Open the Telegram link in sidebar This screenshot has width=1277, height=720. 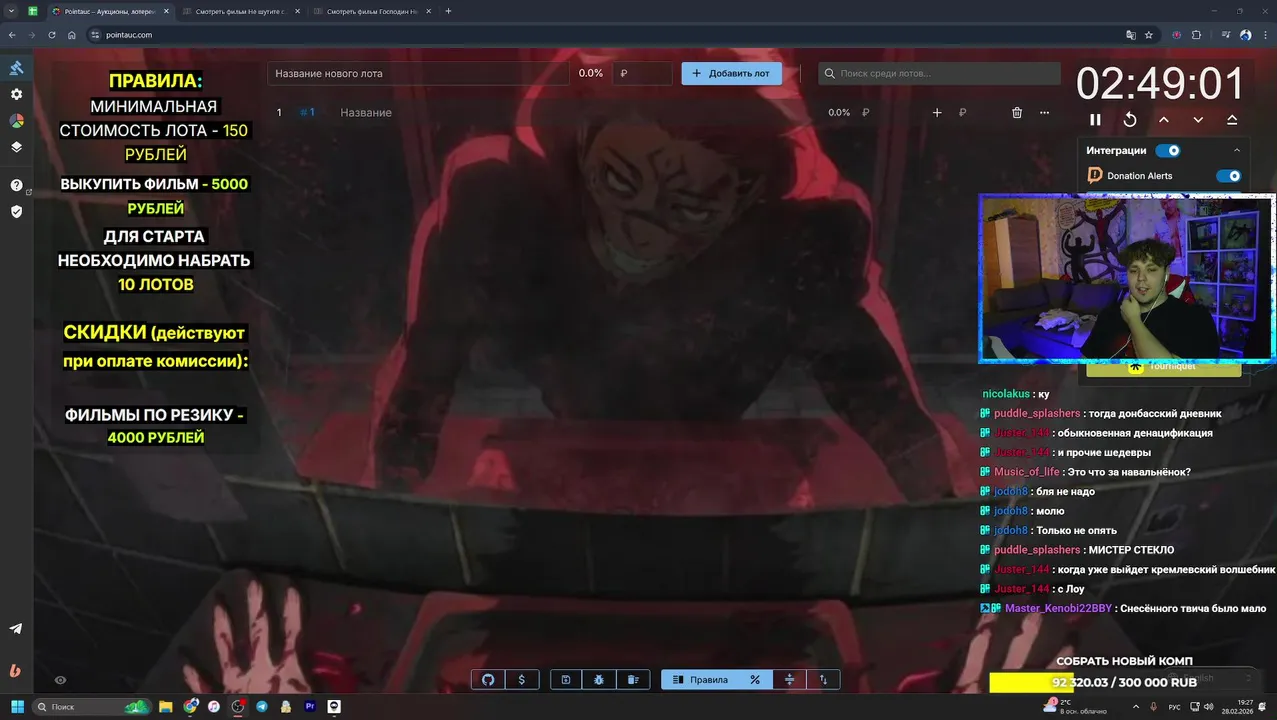[16, 629]
